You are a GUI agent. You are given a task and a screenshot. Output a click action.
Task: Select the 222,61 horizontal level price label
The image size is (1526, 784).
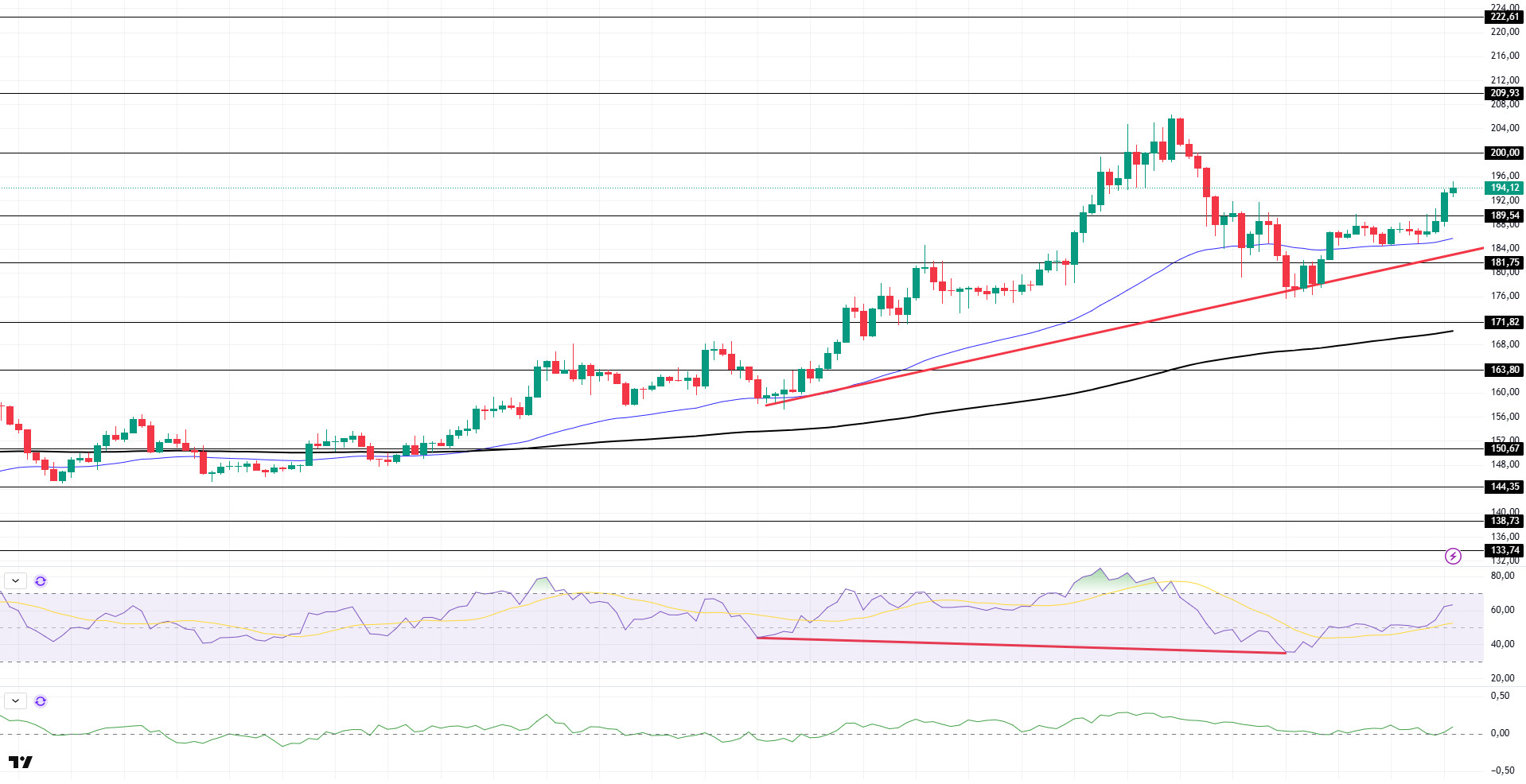1504,17
